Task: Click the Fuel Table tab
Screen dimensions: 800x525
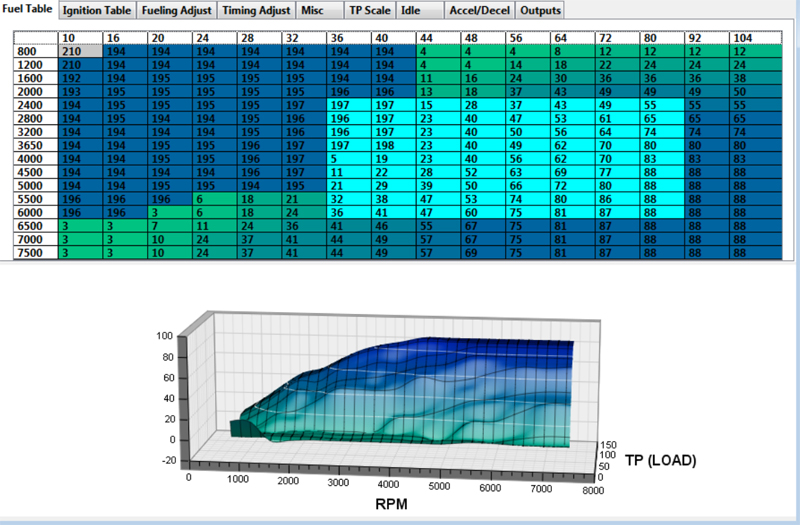Action: (x=28, y=10)
